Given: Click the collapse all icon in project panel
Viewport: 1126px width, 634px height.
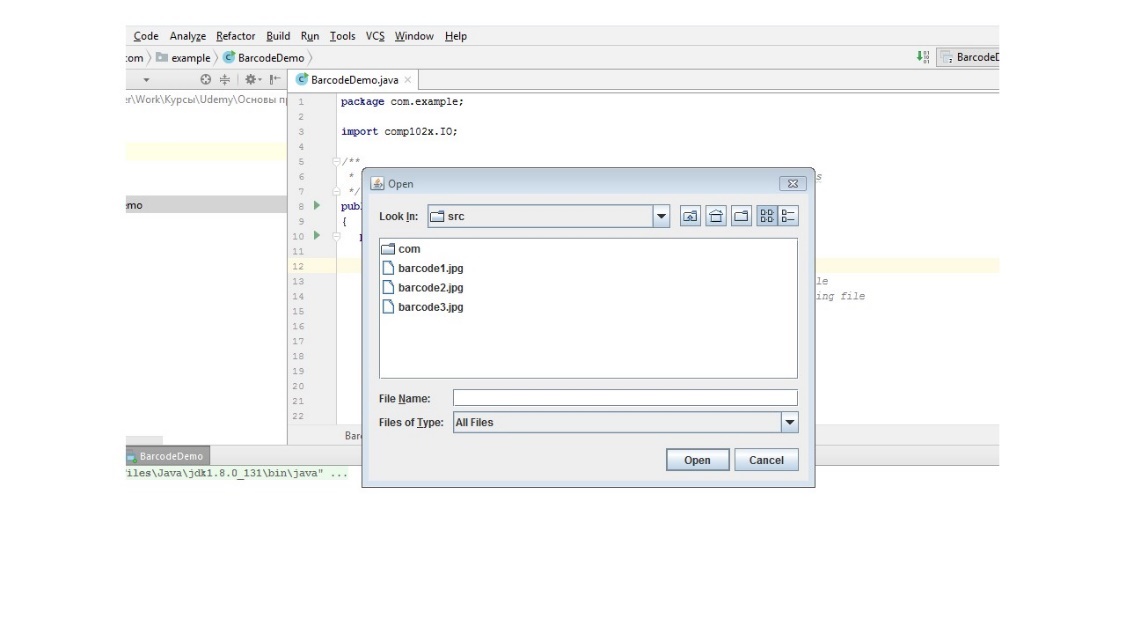Looking at the screenshot, I should pyautogui.click(x=225, y=79).
